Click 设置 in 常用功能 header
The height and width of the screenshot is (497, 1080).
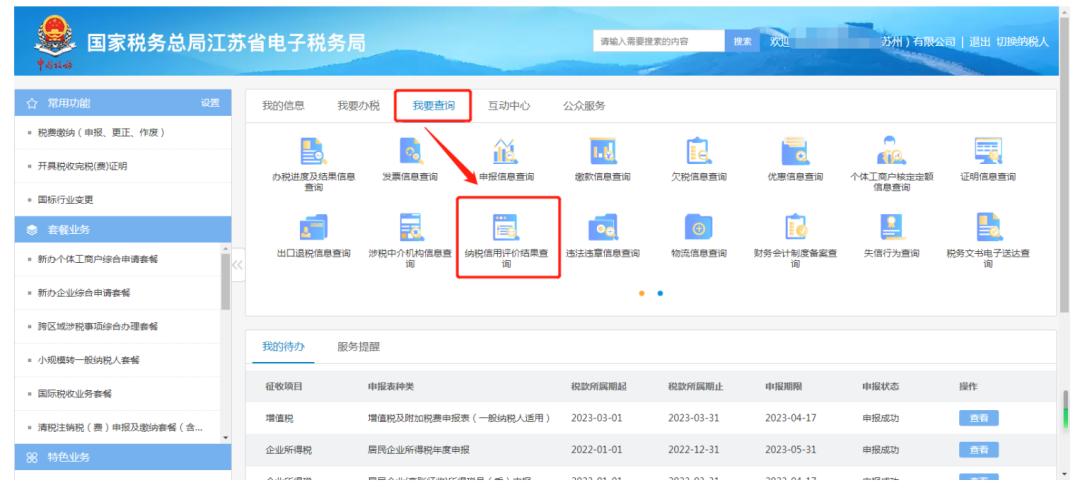(210, 103)
